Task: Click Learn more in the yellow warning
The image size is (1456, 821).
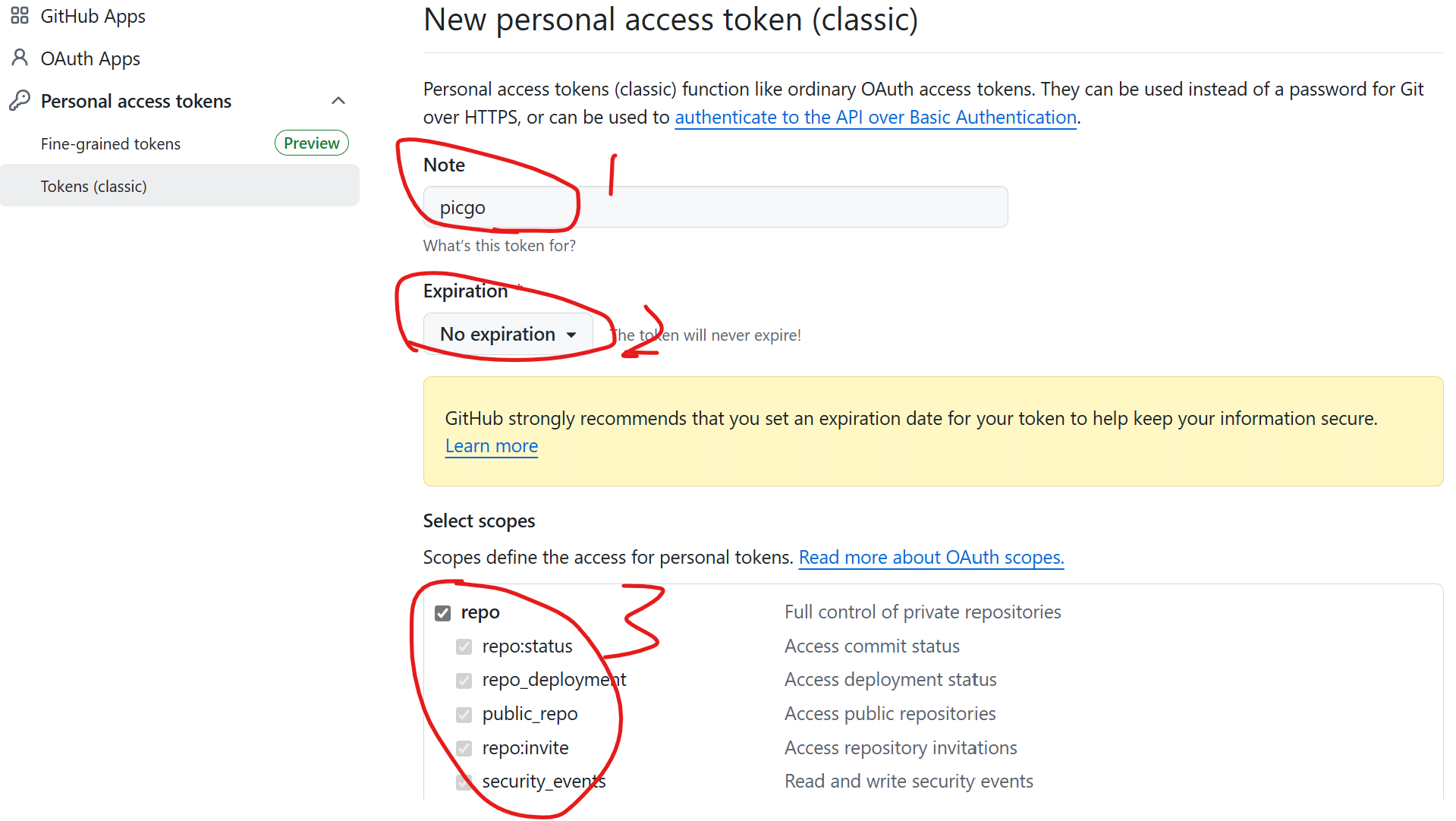Action: [x=492, y=446]
